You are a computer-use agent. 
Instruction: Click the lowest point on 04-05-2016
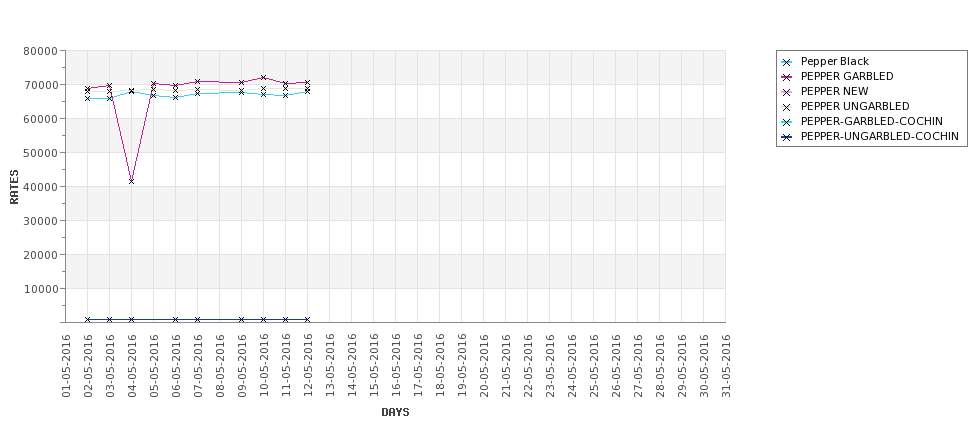coord(131,181)
